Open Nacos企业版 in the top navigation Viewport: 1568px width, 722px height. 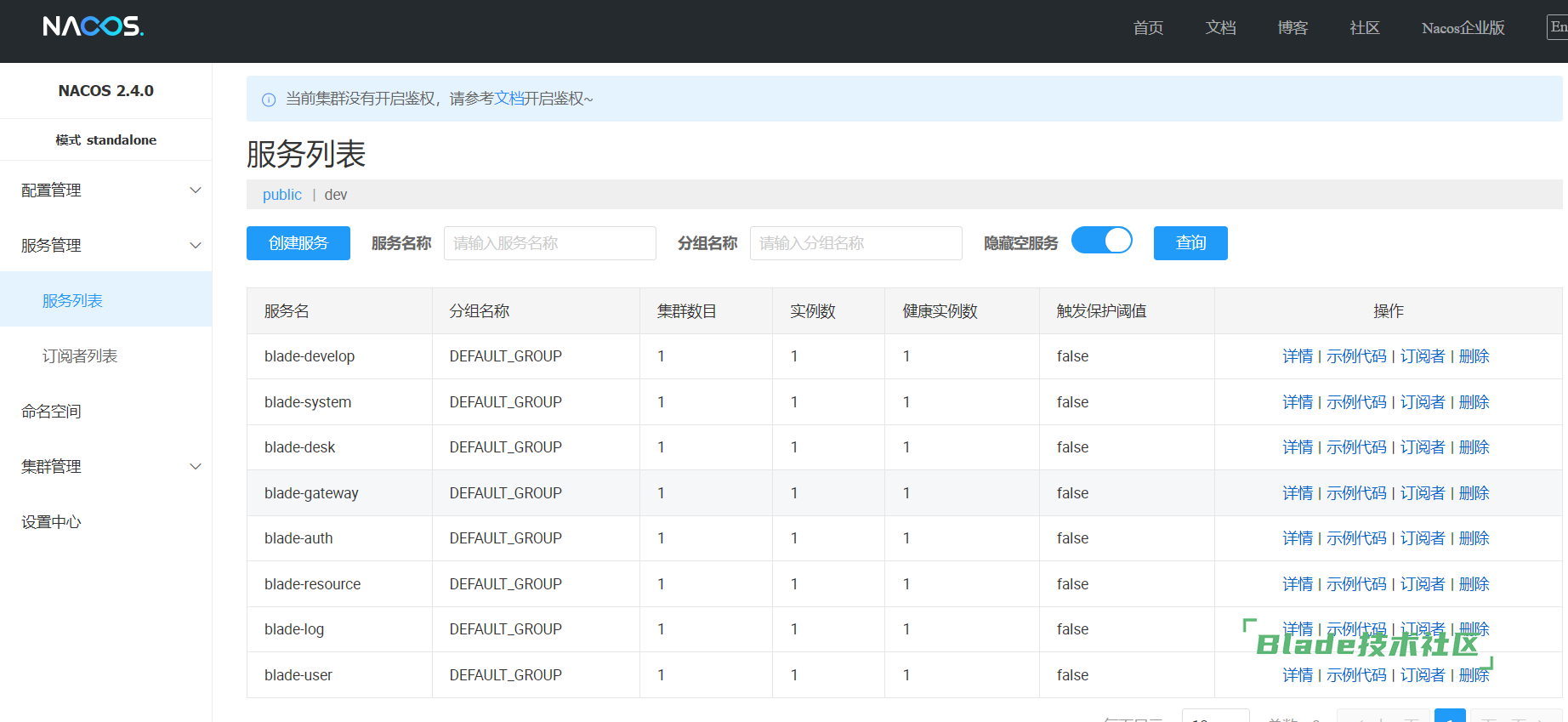(x=1463, y=28)
